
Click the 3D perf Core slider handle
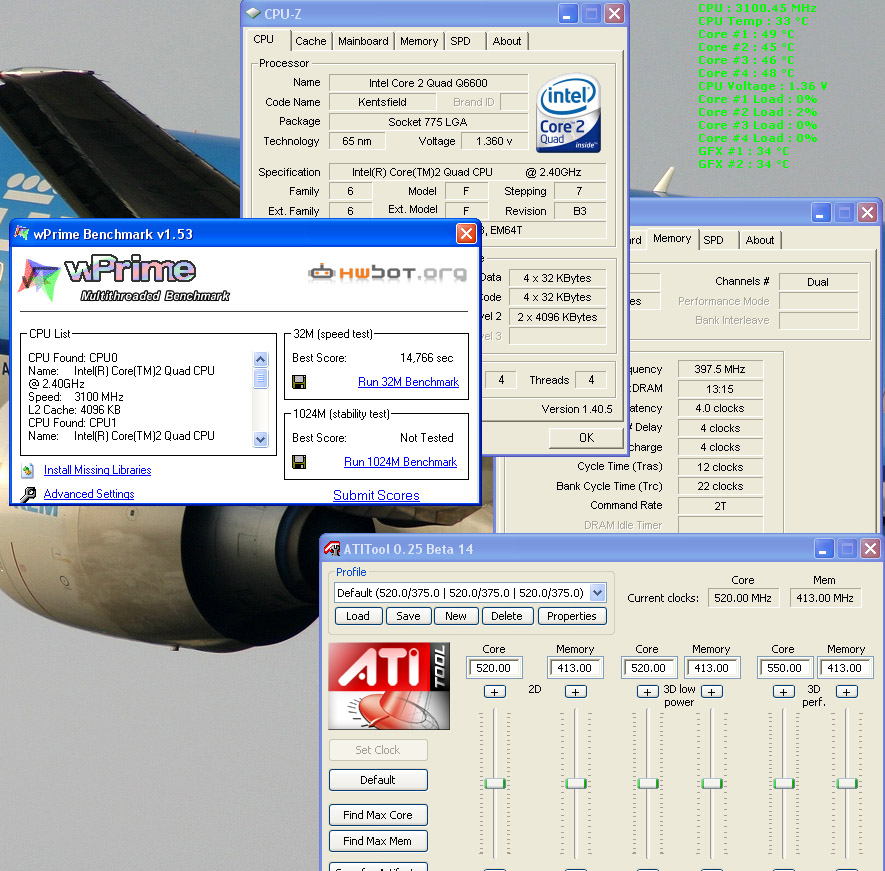coord(784,784)
